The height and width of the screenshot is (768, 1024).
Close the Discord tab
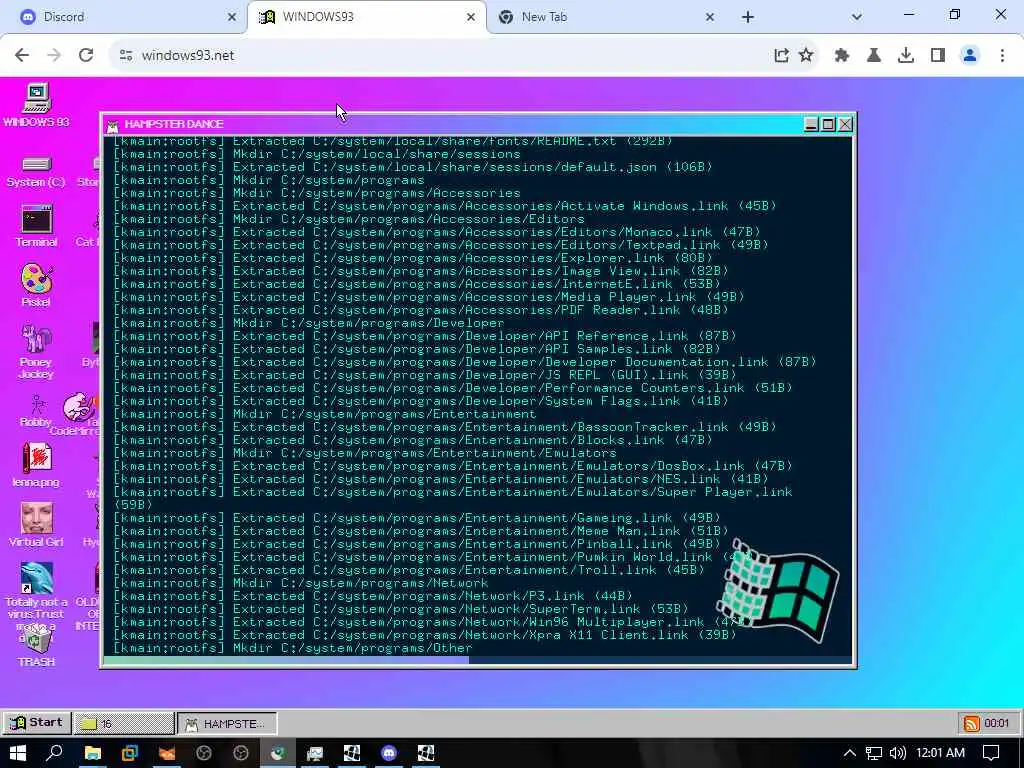click(x=232, y=17)
